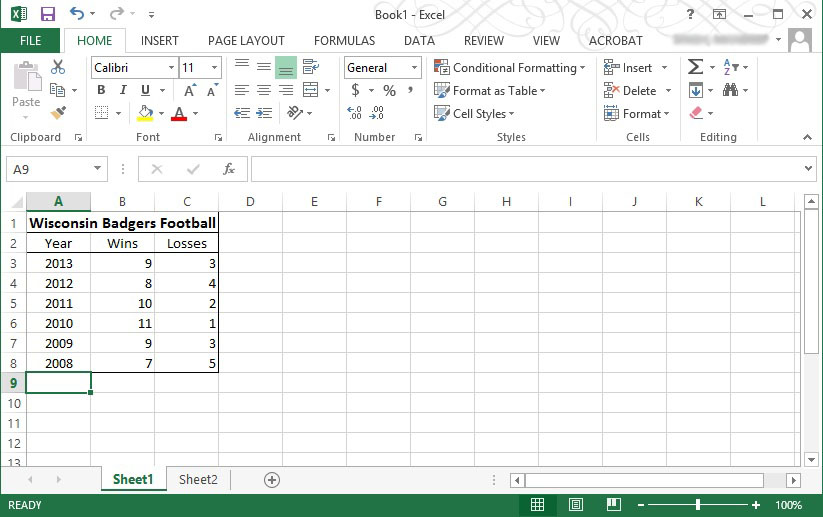This screenshot has width=823, height=517.
Task: Open the DATA ribbon tab
Action: (x=419, y=40)
